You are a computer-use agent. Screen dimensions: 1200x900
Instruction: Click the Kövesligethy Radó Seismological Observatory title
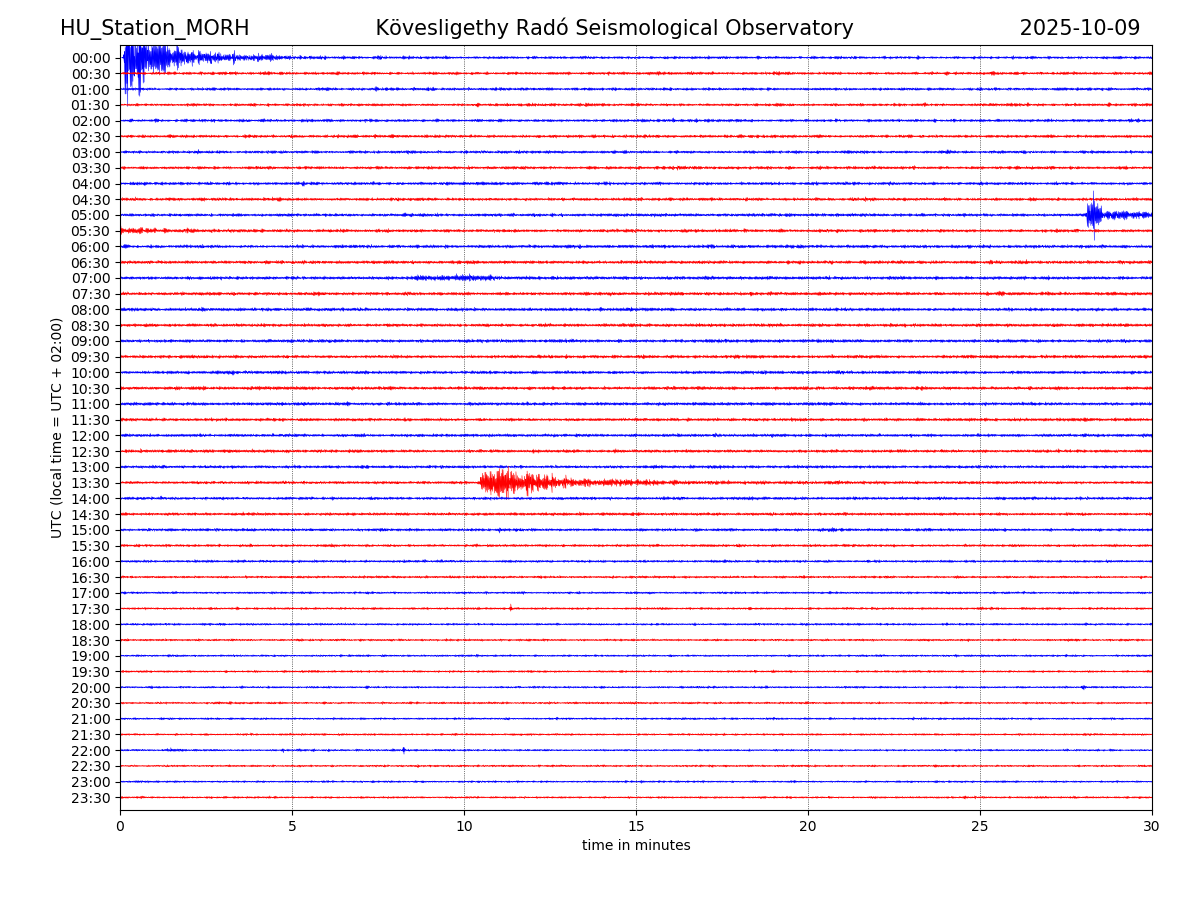614,28
